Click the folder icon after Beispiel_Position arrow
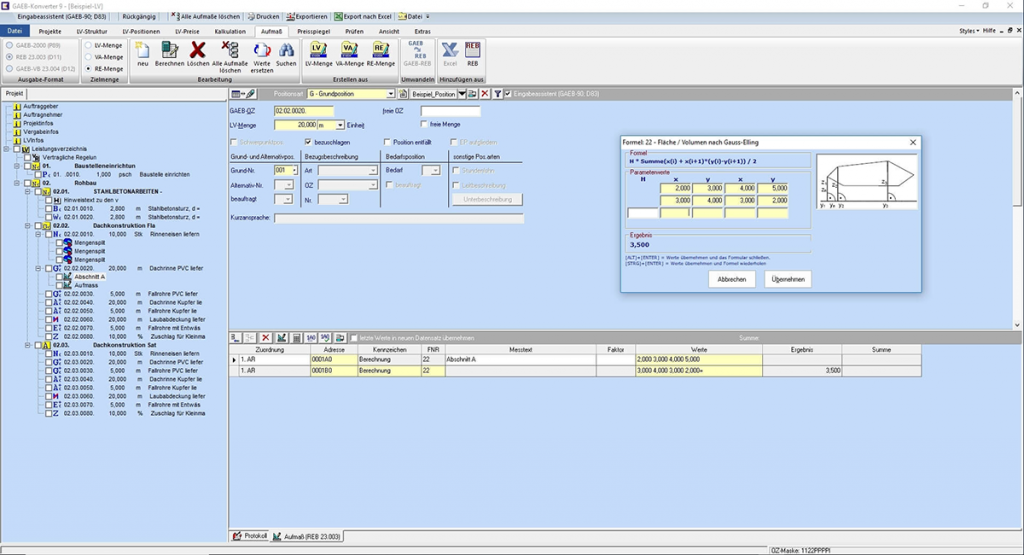This screenshot has width=1024, height=555. [x=472, y=94]
